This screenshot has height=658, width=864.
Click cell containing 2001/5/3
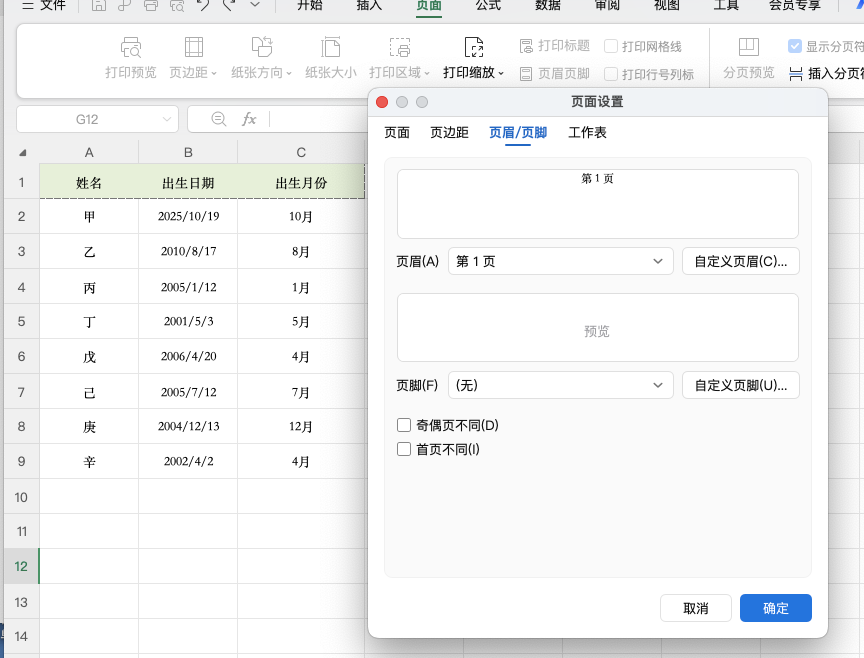click(x=188, y=321)
